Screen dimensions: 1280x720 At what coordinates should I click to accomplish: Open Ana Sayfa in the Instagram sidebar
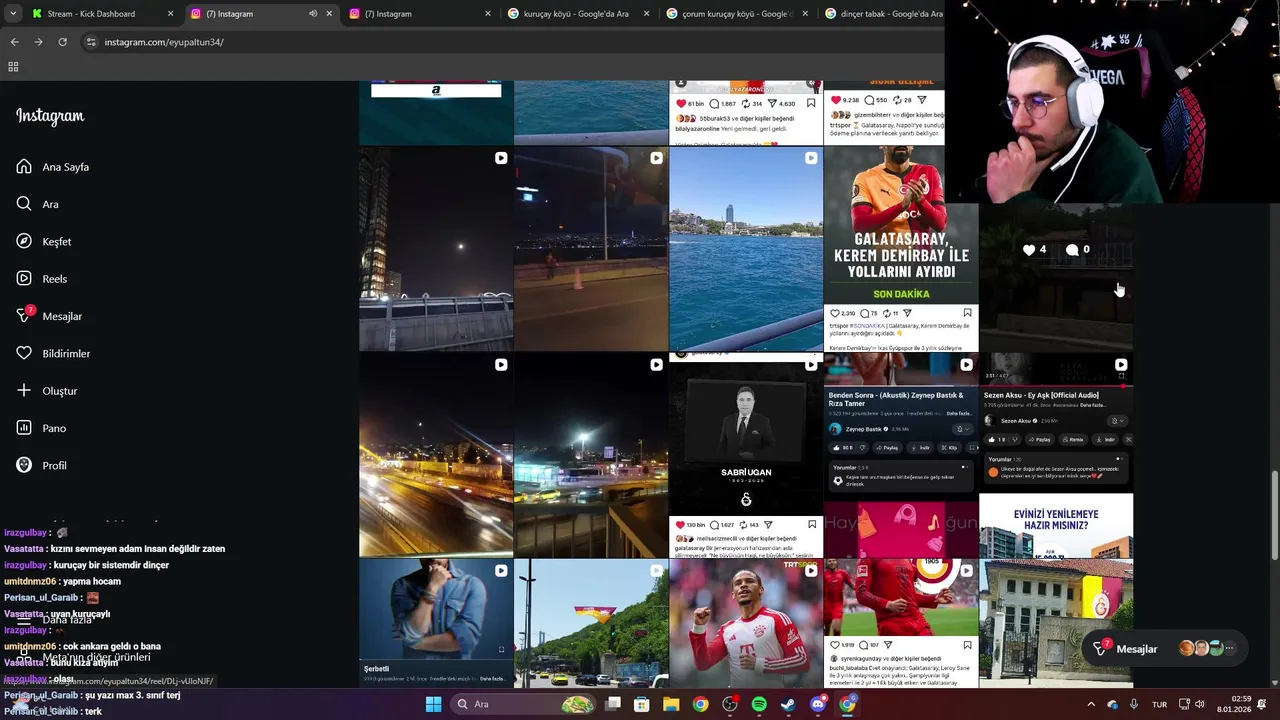[53, 167]
